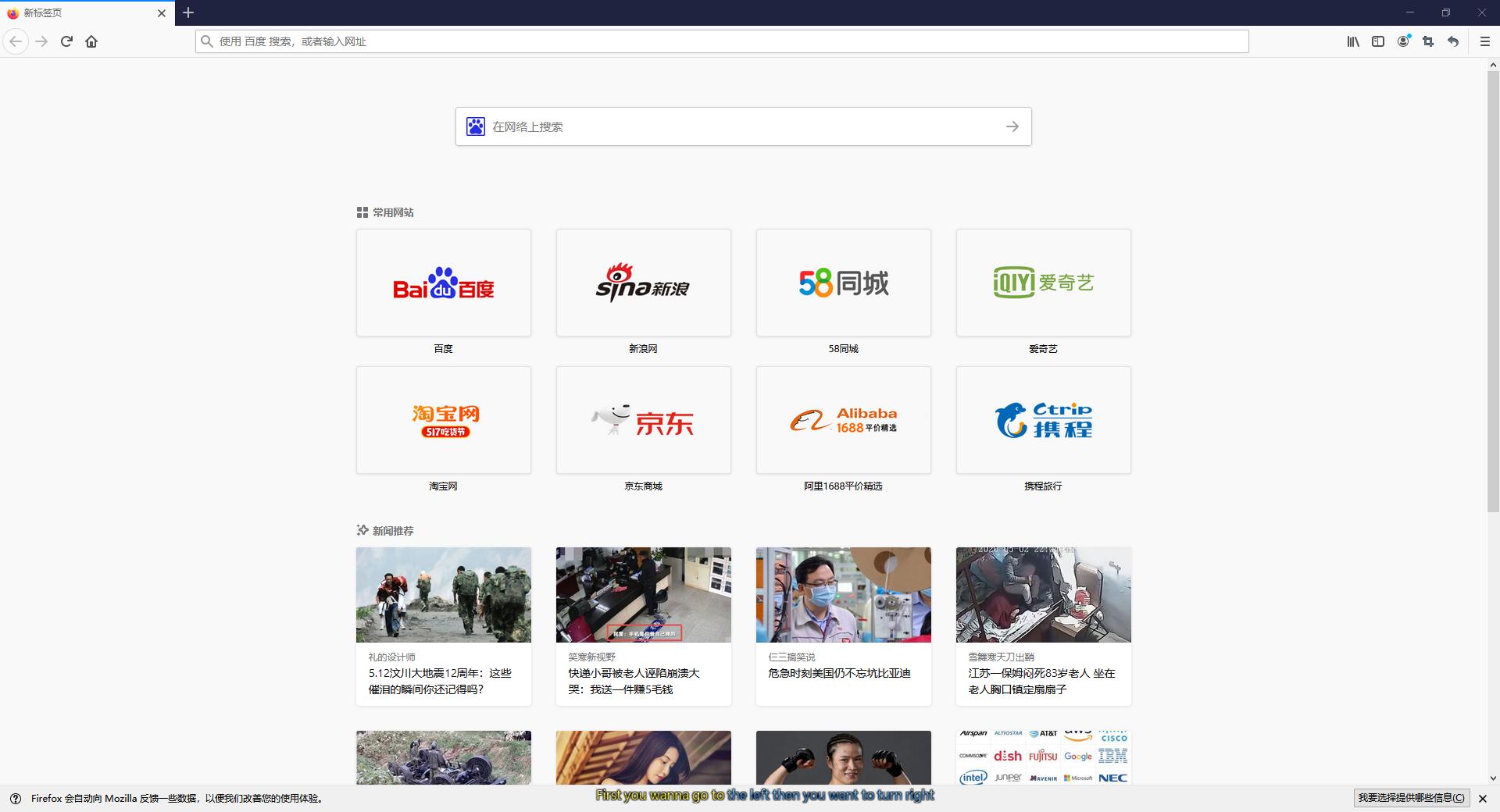Open 百度 from the frequent sites grid

[443, 283]
